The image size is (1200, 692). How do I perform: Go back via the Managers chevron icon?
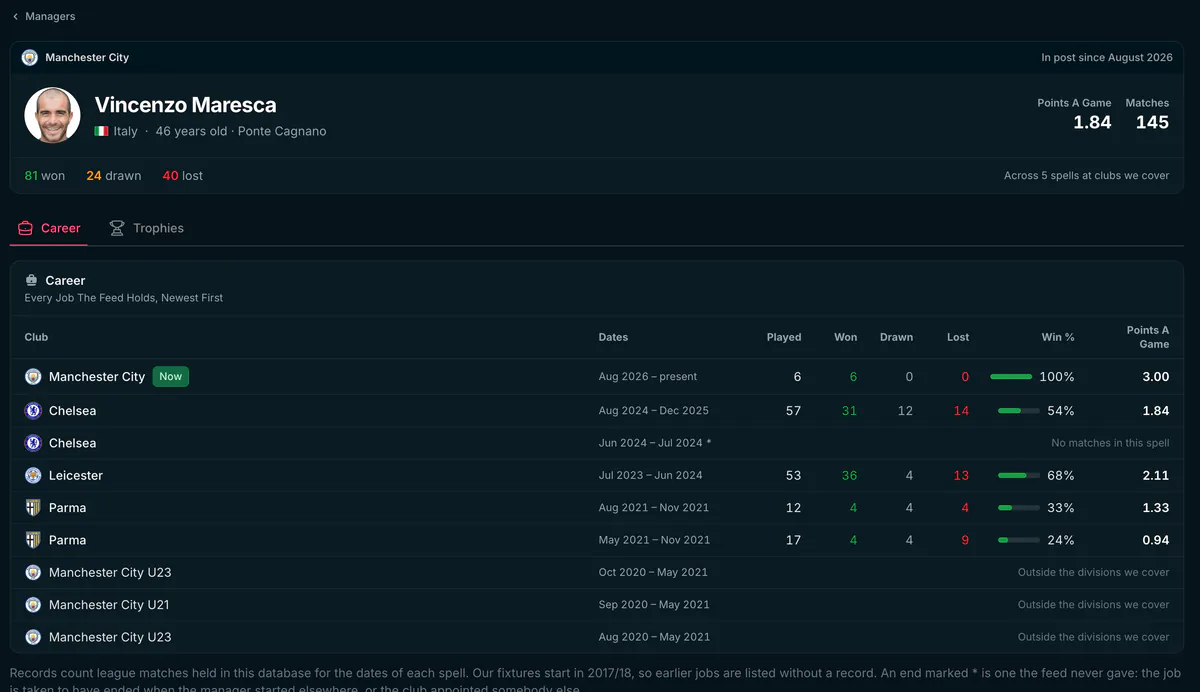(15, 16)
